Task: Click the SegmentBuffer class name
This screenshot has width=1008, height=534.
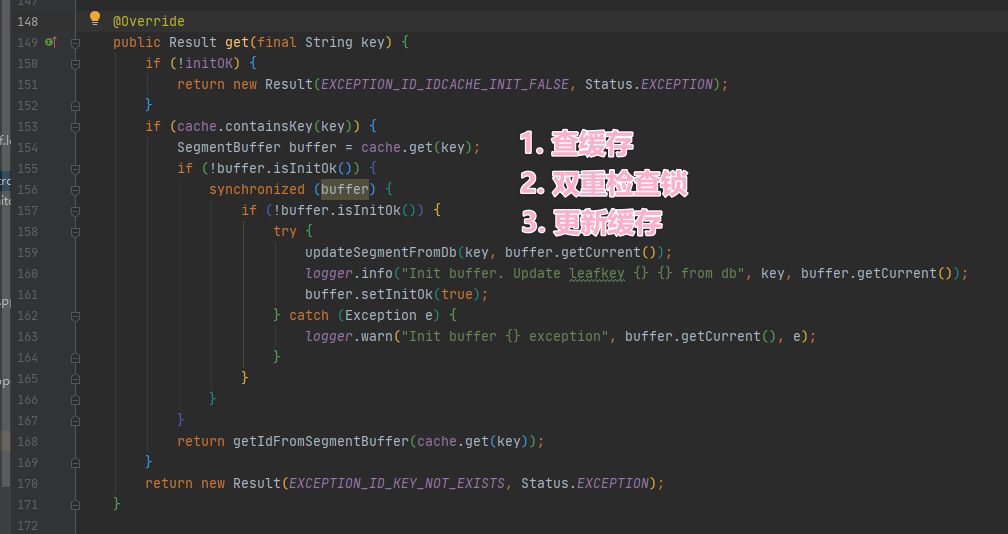Action: 229,147
